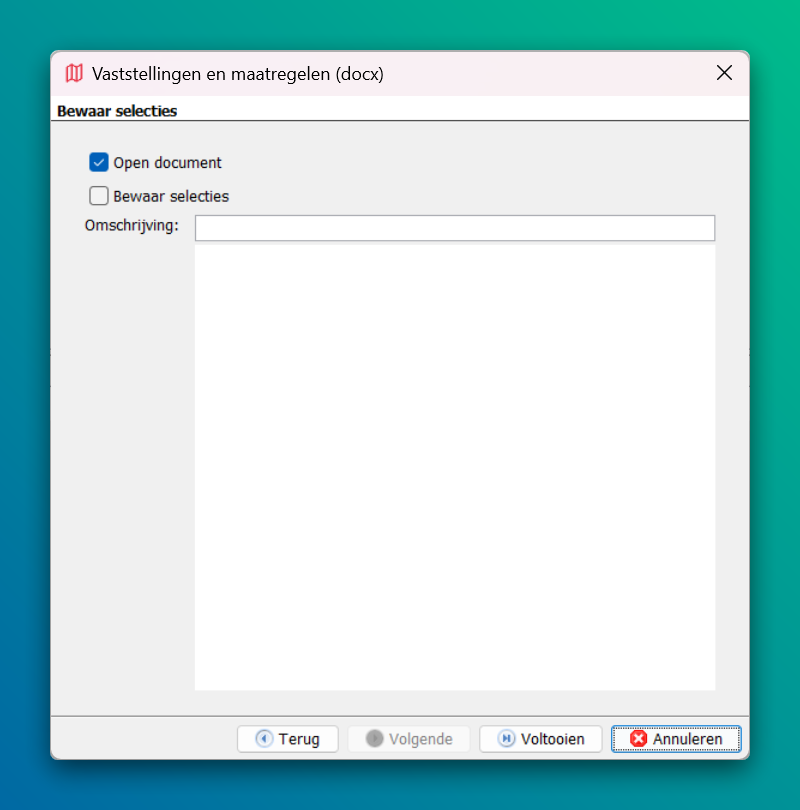This screenshot has height=810, width=800.
Task: Go back with the Terug button label
Action: coord(299,739)
